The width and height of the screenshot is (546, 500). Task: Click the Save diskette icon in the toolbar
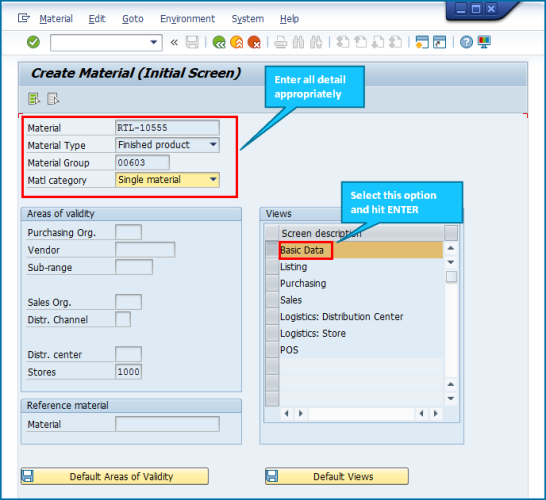(192, 42)
